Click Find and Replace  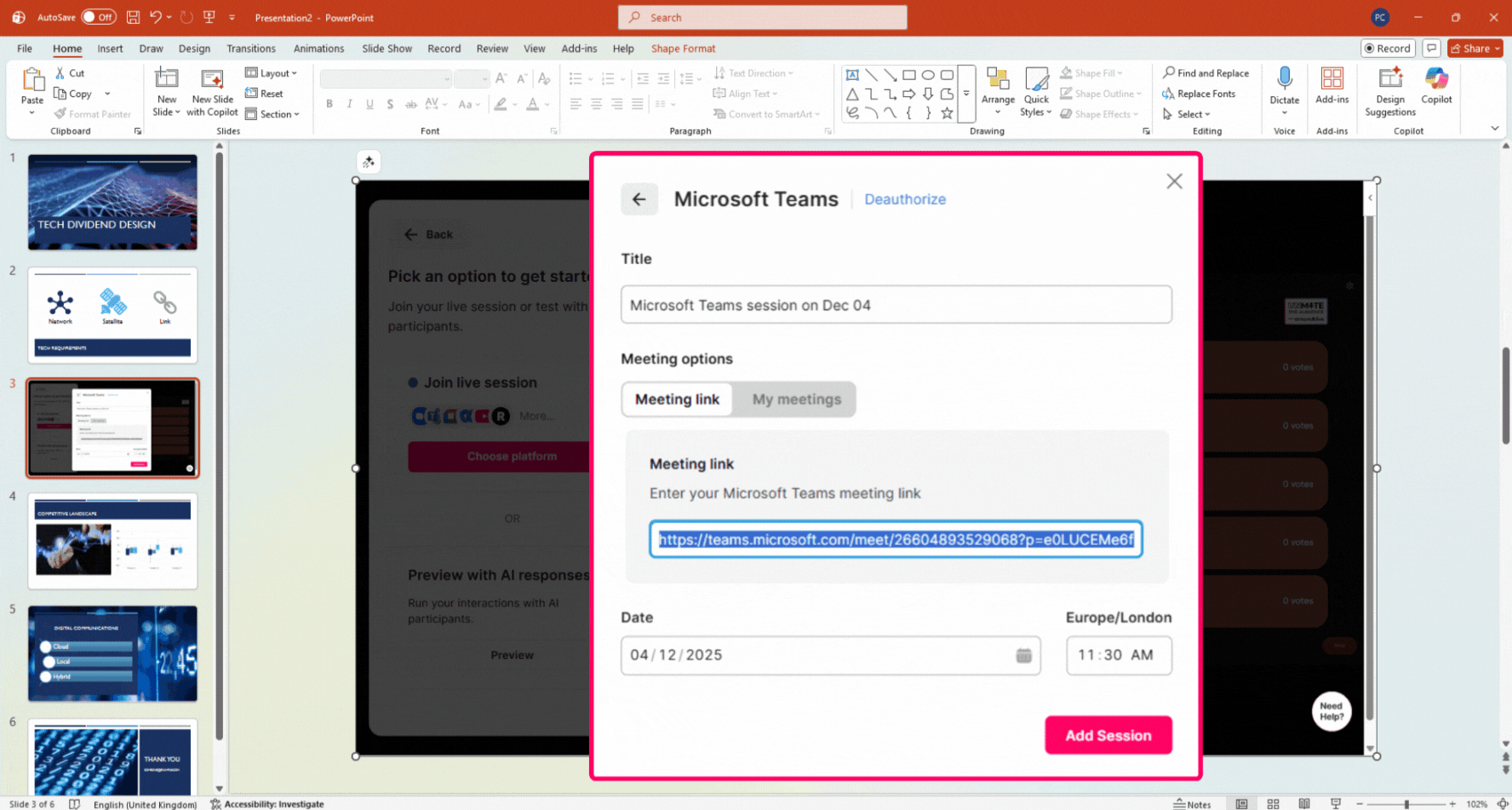pos(1206,73)
